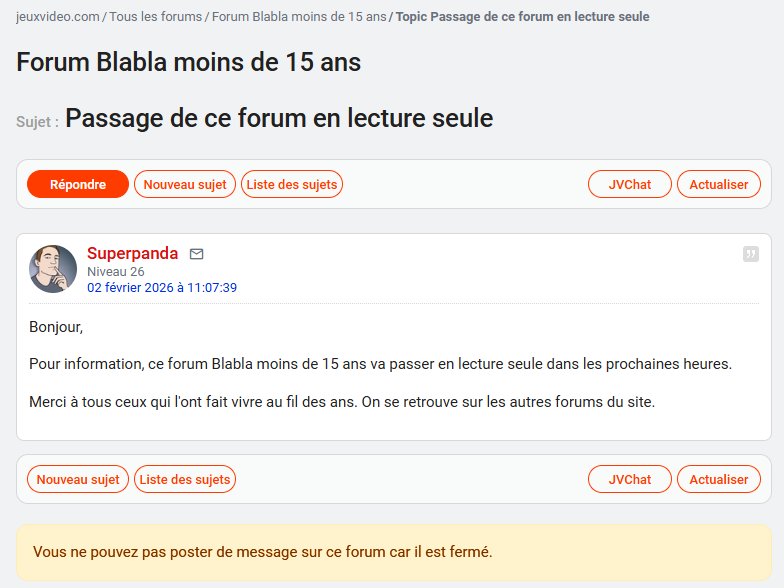
Task: Click the quote icon on Superpanda's post
Action: coord(751,254)
